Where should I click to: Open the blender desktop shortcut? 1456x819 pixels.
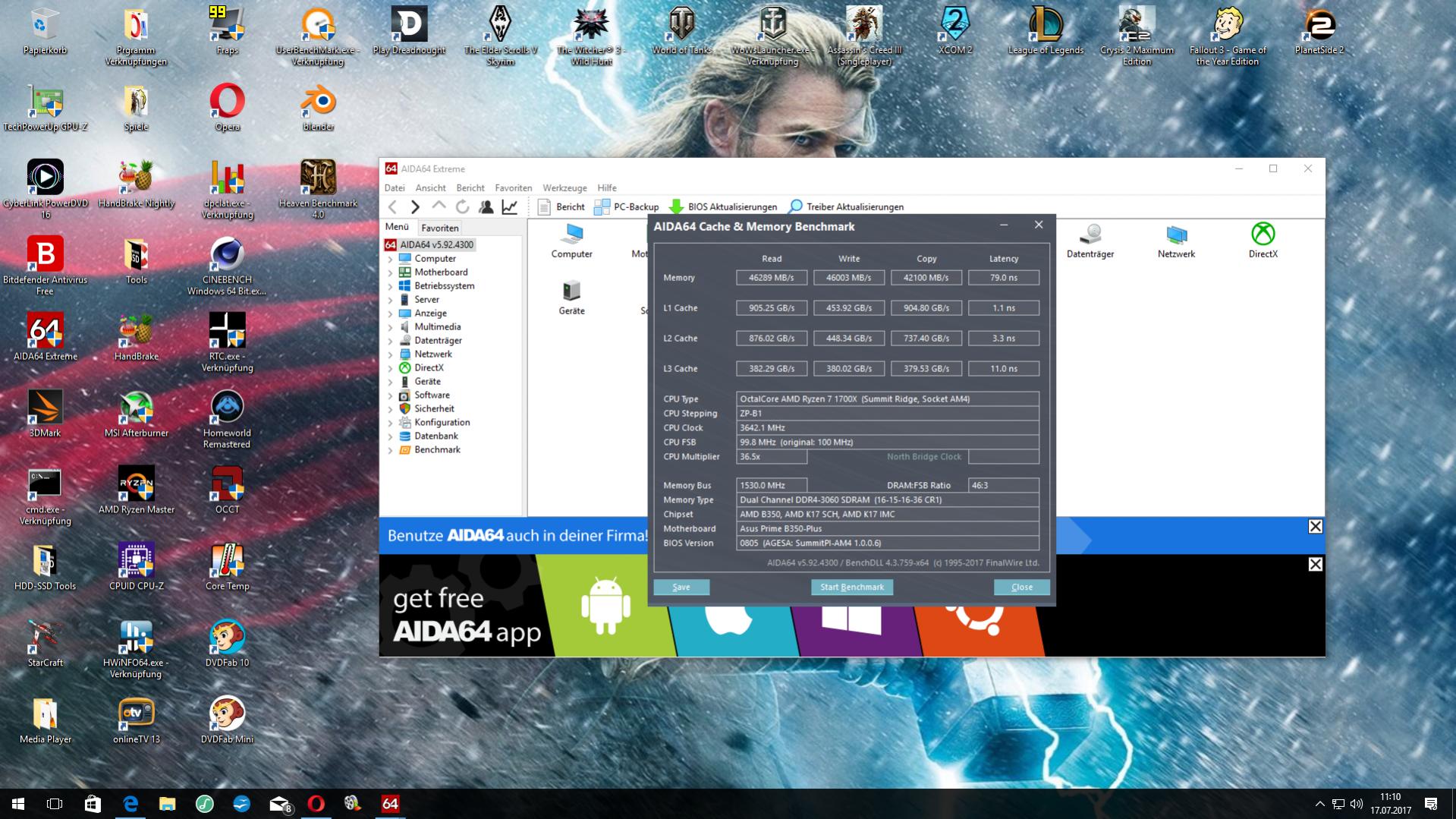coord(319,107)
